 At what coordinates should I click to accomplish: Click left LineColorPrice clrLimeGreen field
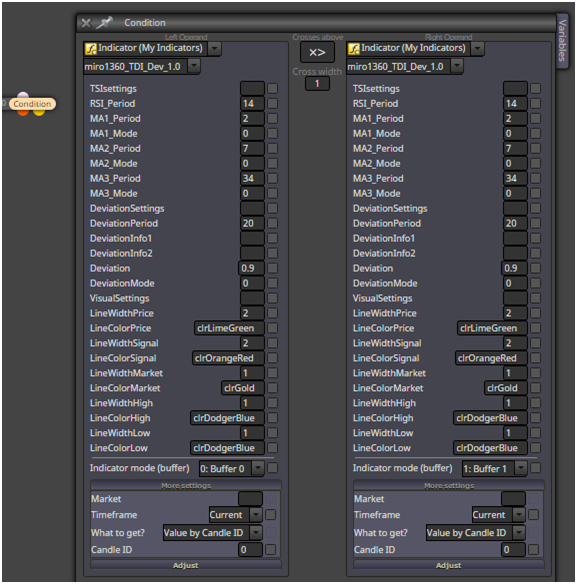click(229, 328)
